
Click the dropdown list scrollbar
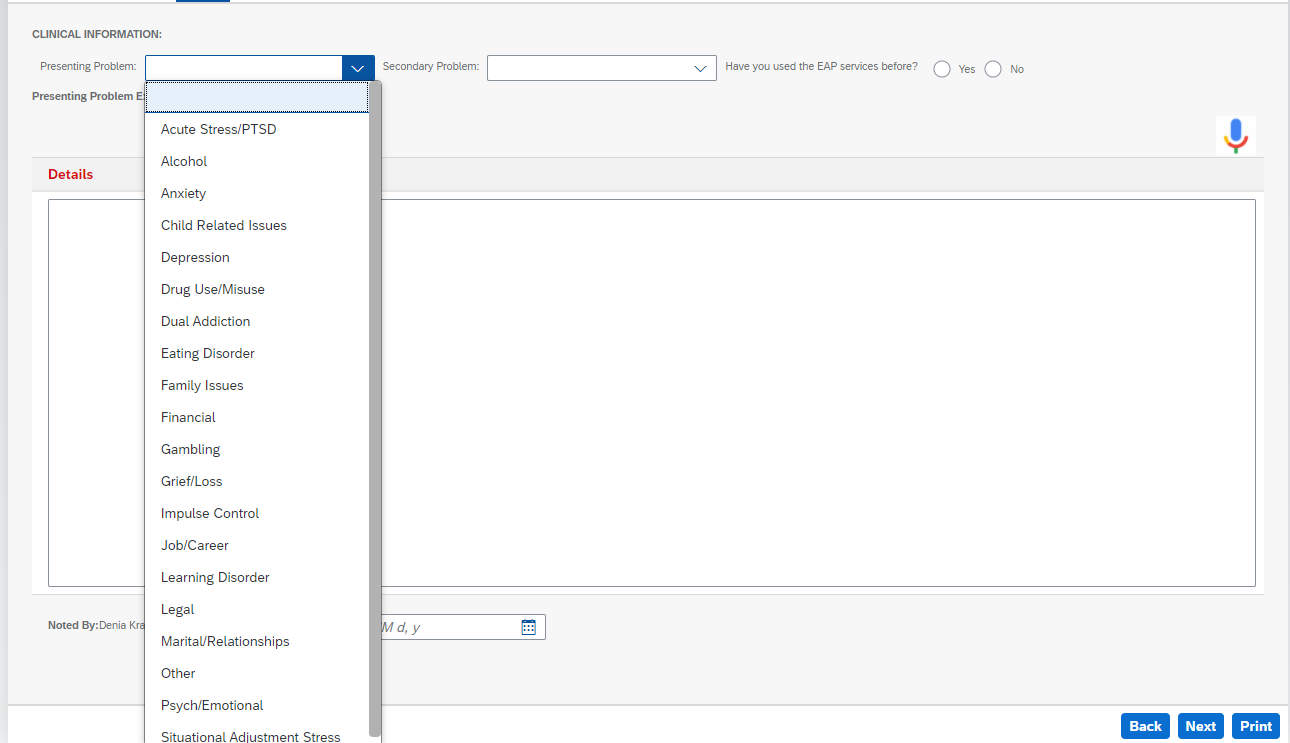[x=375, y=400]
